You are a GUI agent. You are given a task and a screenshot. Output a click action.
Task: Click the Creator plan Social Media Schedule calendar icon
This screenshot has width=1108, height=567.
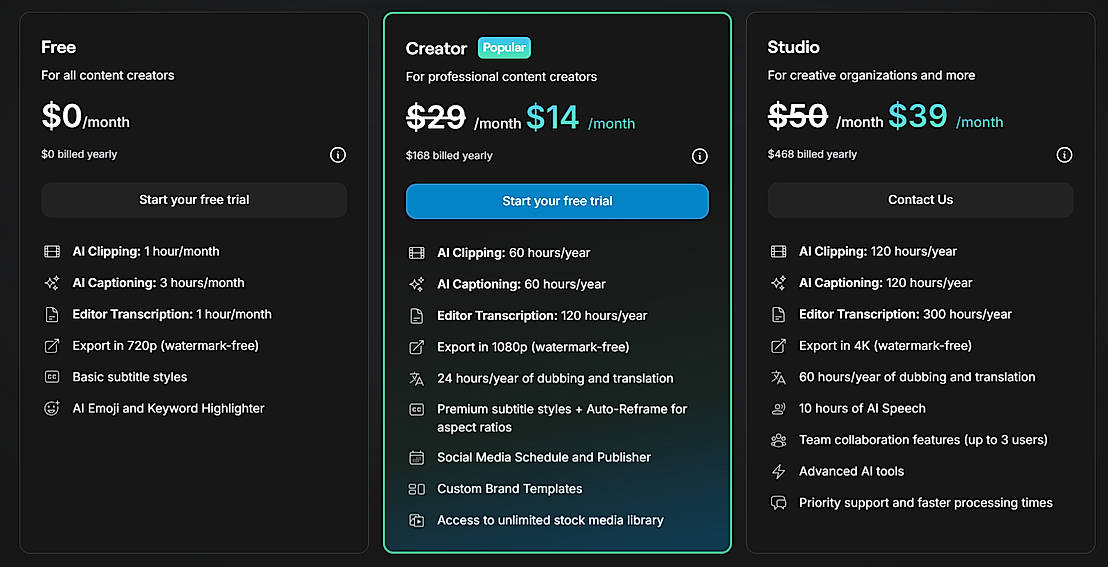tap(417, 457)
